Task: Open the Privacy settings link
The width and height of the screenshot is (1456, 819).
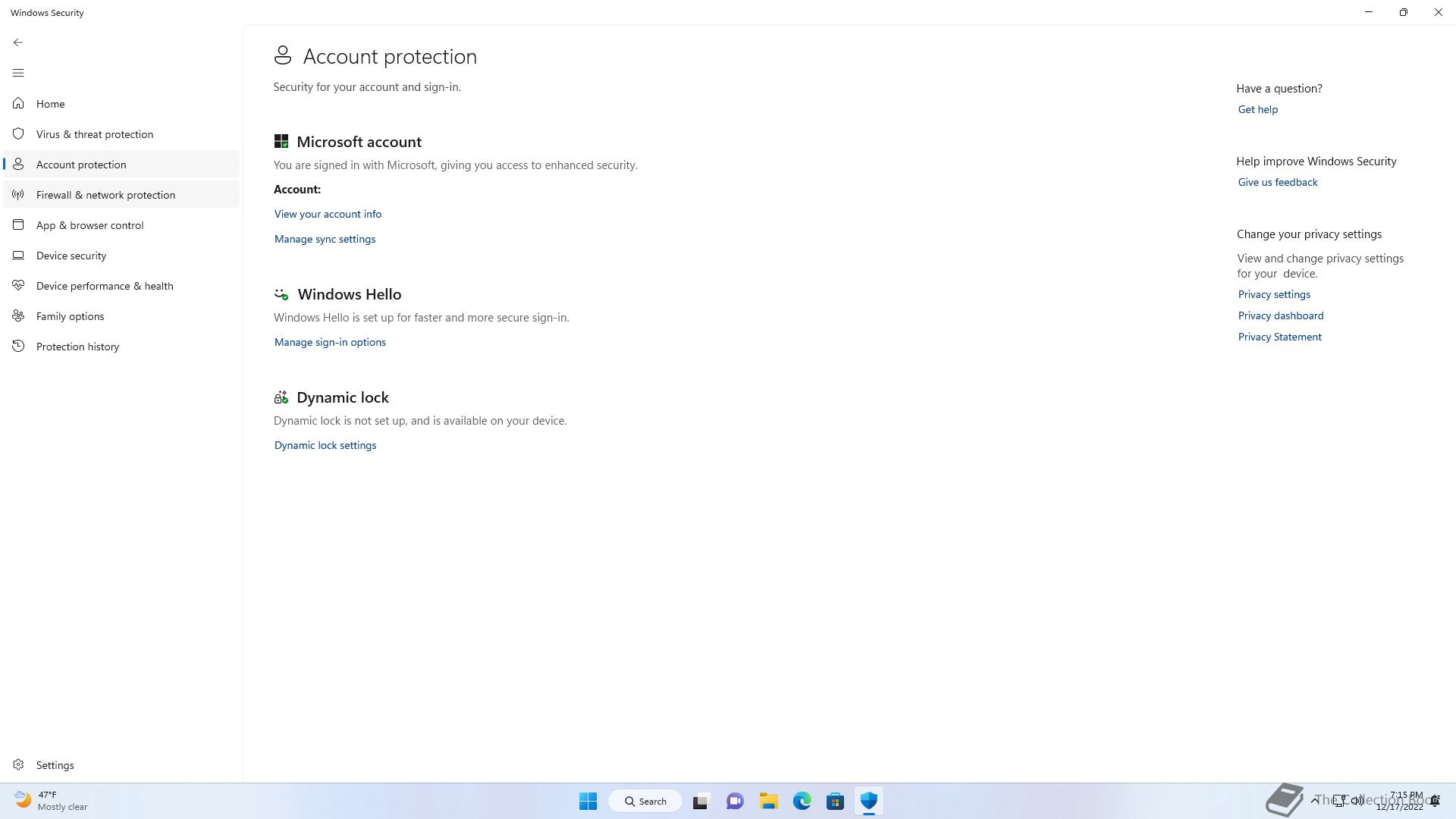Action: point(1274,294)
